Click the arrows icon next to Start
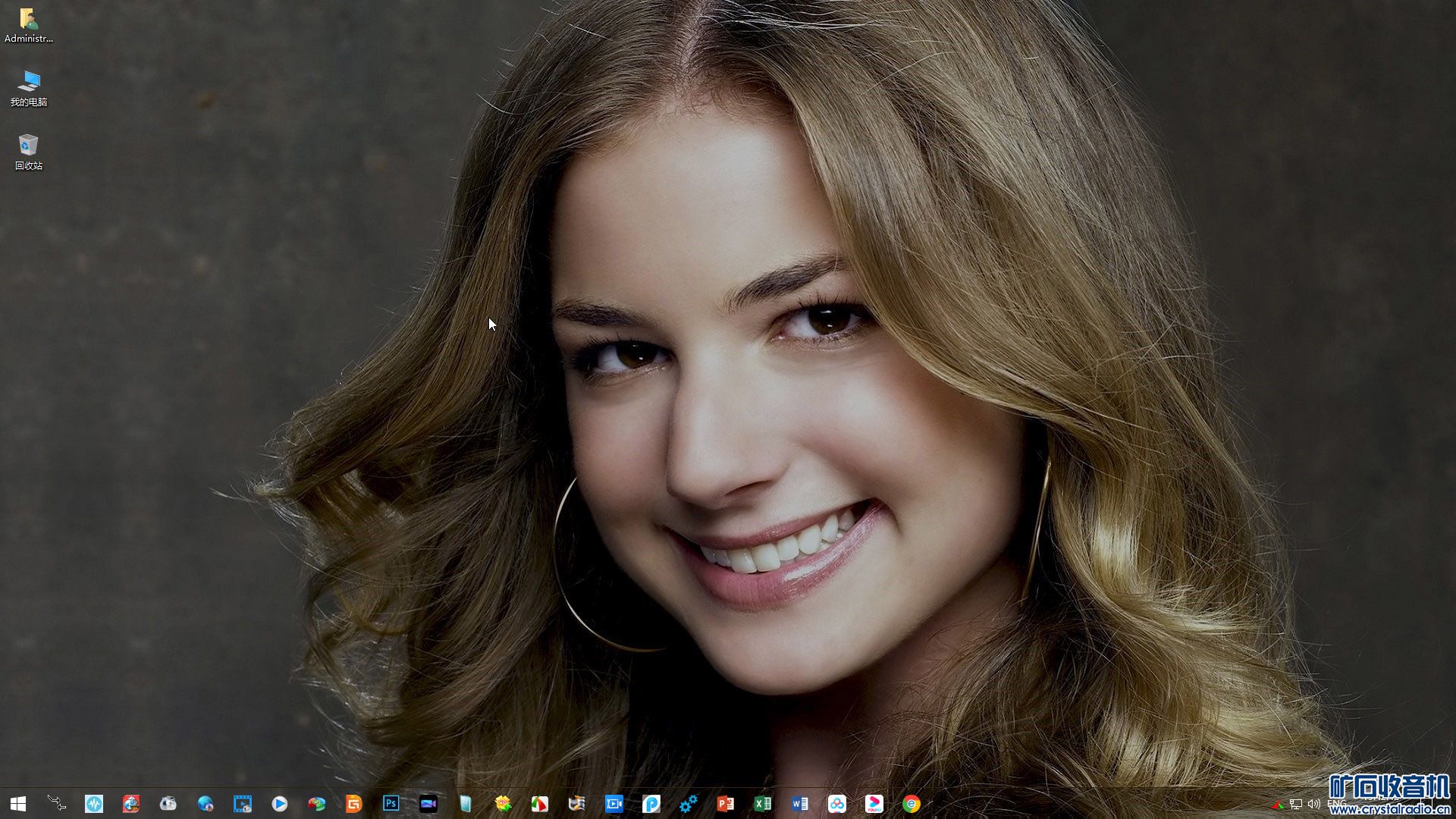Image resolution: width=1456 pixels, height=819 pixels. 57,803
